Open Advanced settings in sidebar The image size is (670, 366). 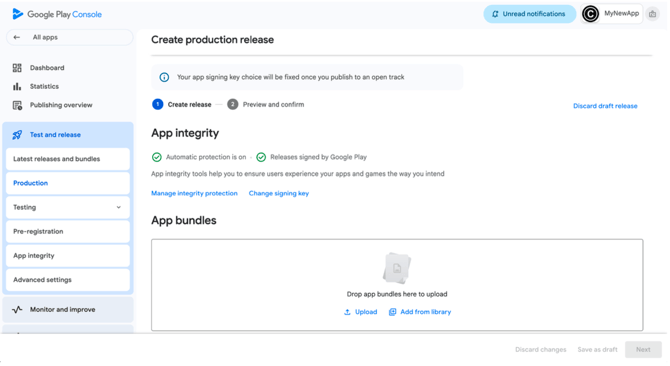(68, 280)
